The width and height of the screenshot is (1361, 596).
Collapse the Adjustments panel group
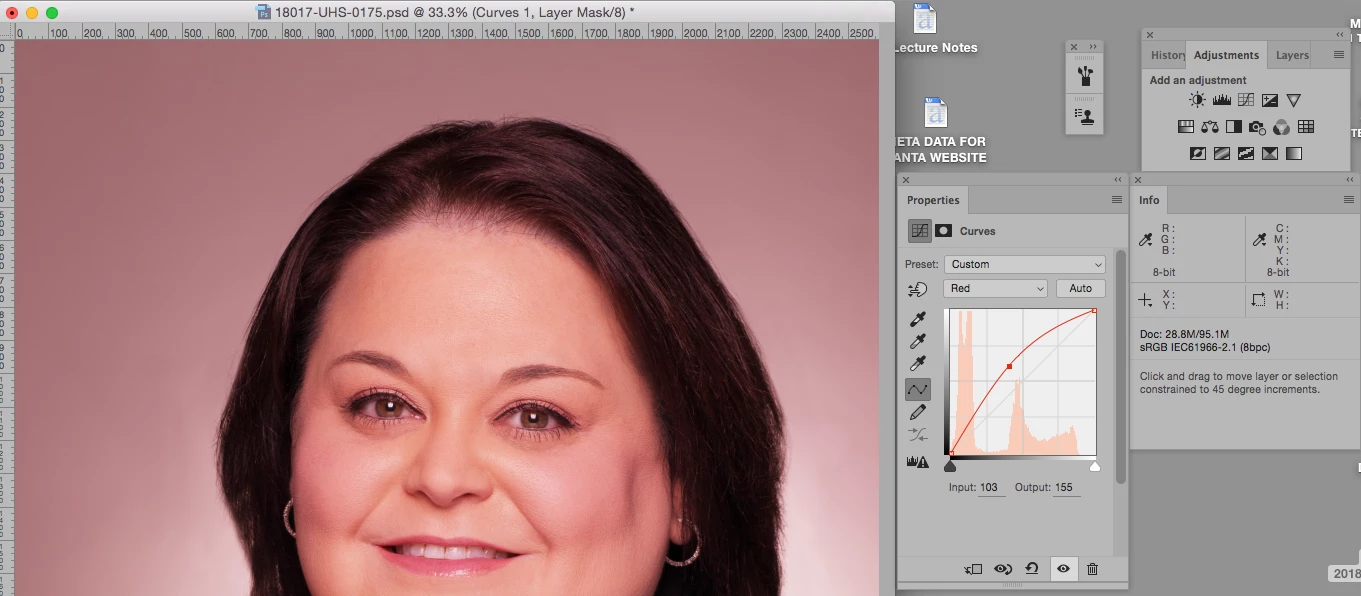pyautogui.click(x=1340, y=35)
